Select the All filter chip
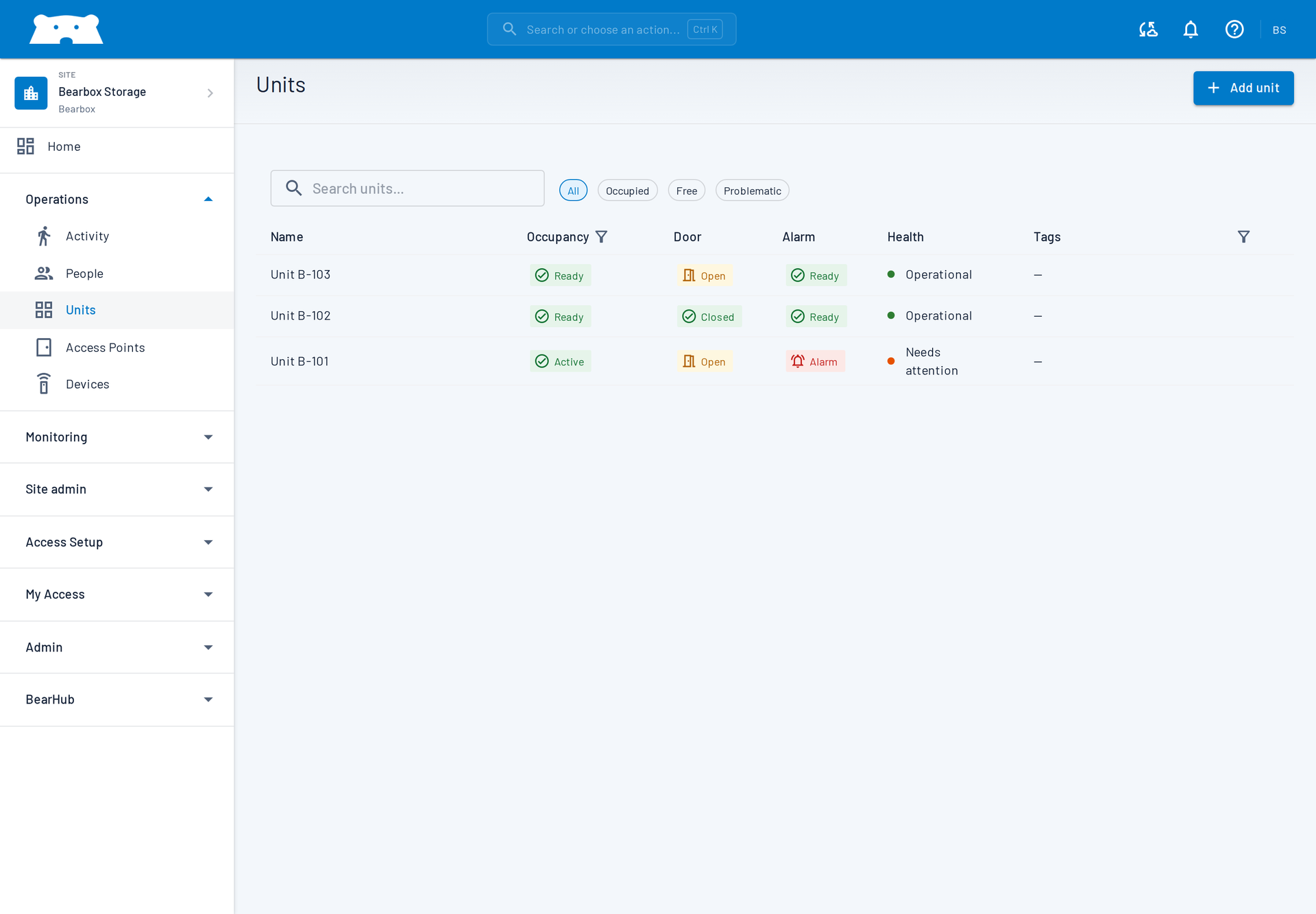The width and height of the screenshot is (1316, 914). click(x=573, y=191)
